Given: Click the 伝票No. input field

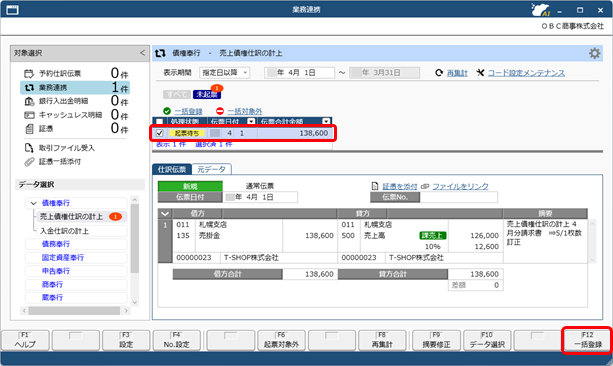Looking at the screenshot, I should [x=459, y=197].
